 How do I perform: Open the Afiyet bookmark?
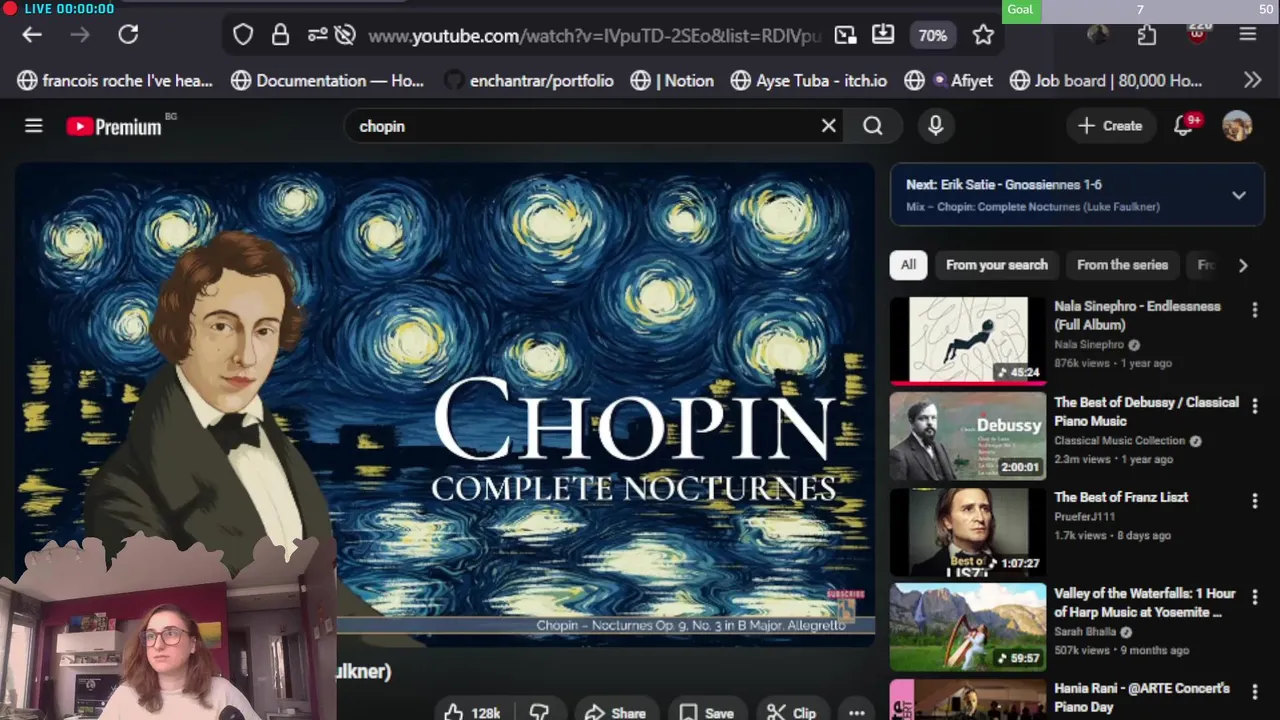[948, 80]
